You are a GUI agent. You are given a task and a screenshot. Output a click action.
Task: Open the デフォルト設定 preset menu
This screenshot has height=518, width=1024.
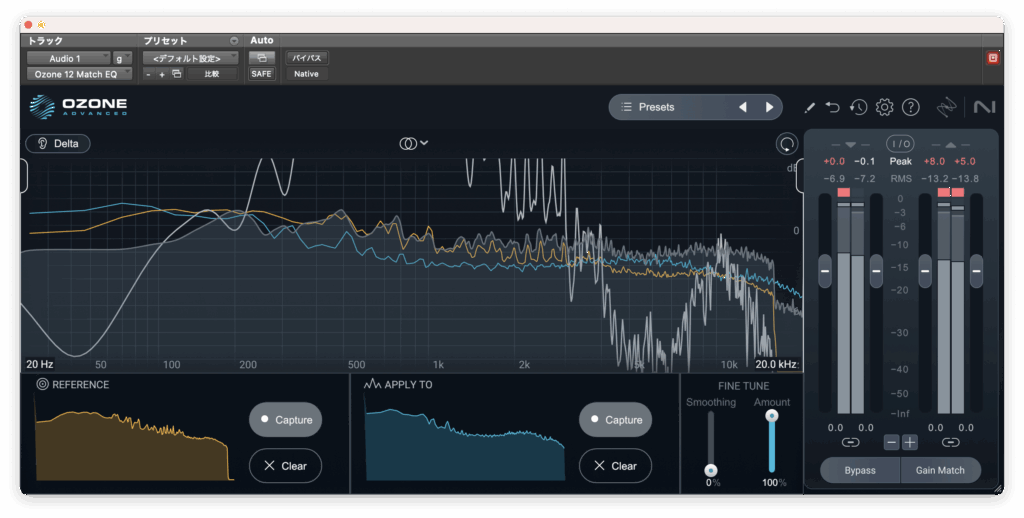click(188, 58)
